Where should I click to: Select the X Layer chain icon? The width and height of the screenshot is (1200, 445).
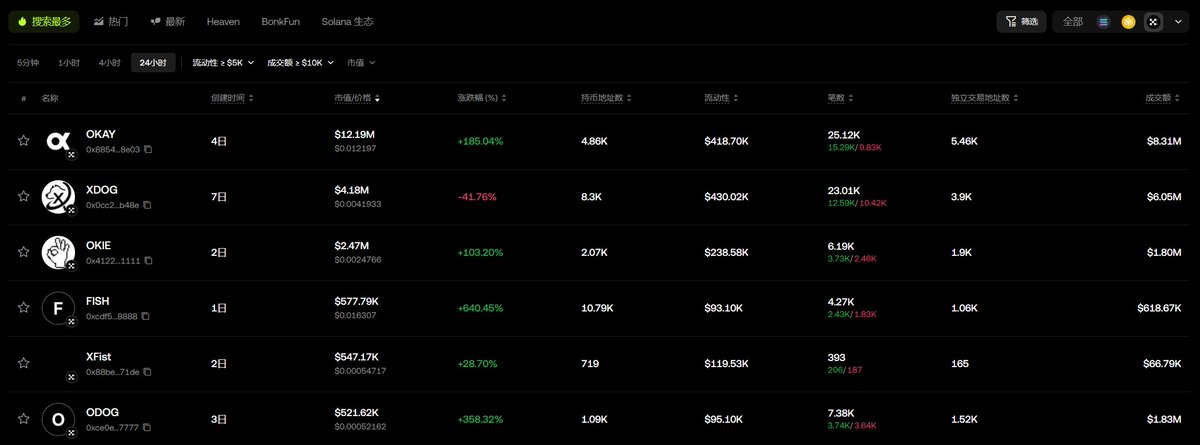[1153, 21]
